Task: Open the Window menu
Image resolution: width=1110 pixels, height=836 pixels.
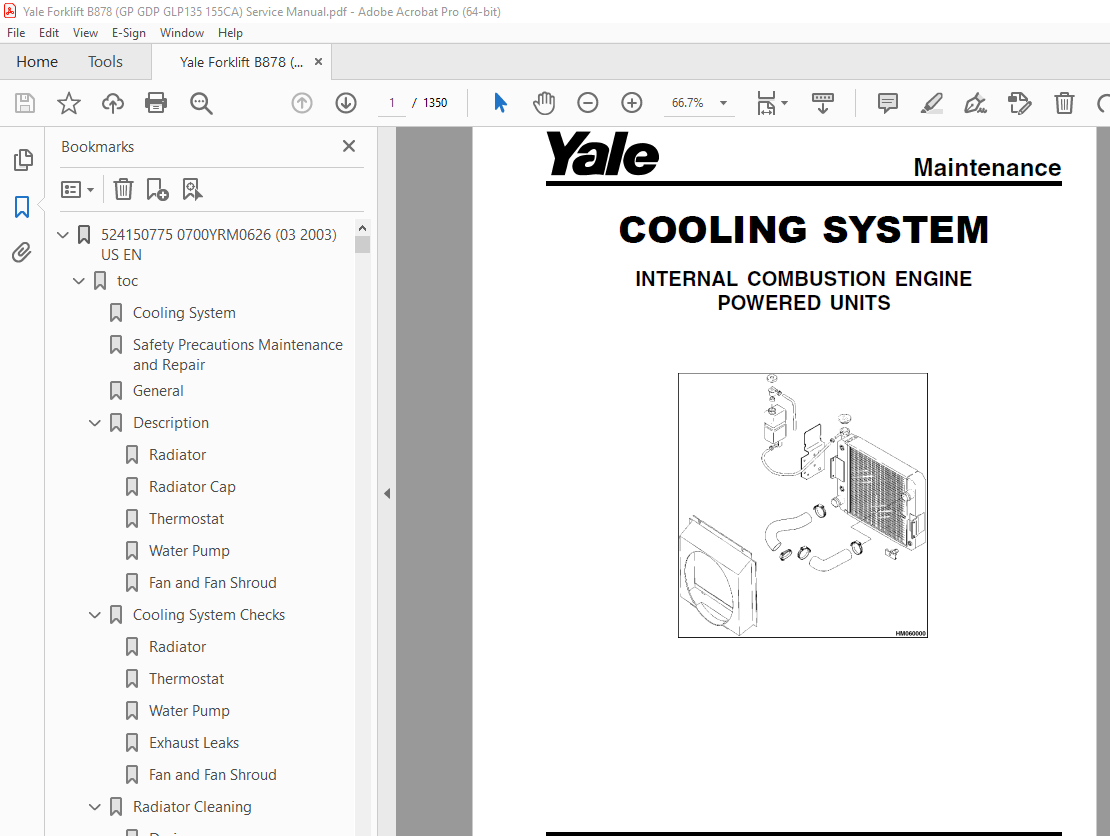Action: click(x=182, y=33)
